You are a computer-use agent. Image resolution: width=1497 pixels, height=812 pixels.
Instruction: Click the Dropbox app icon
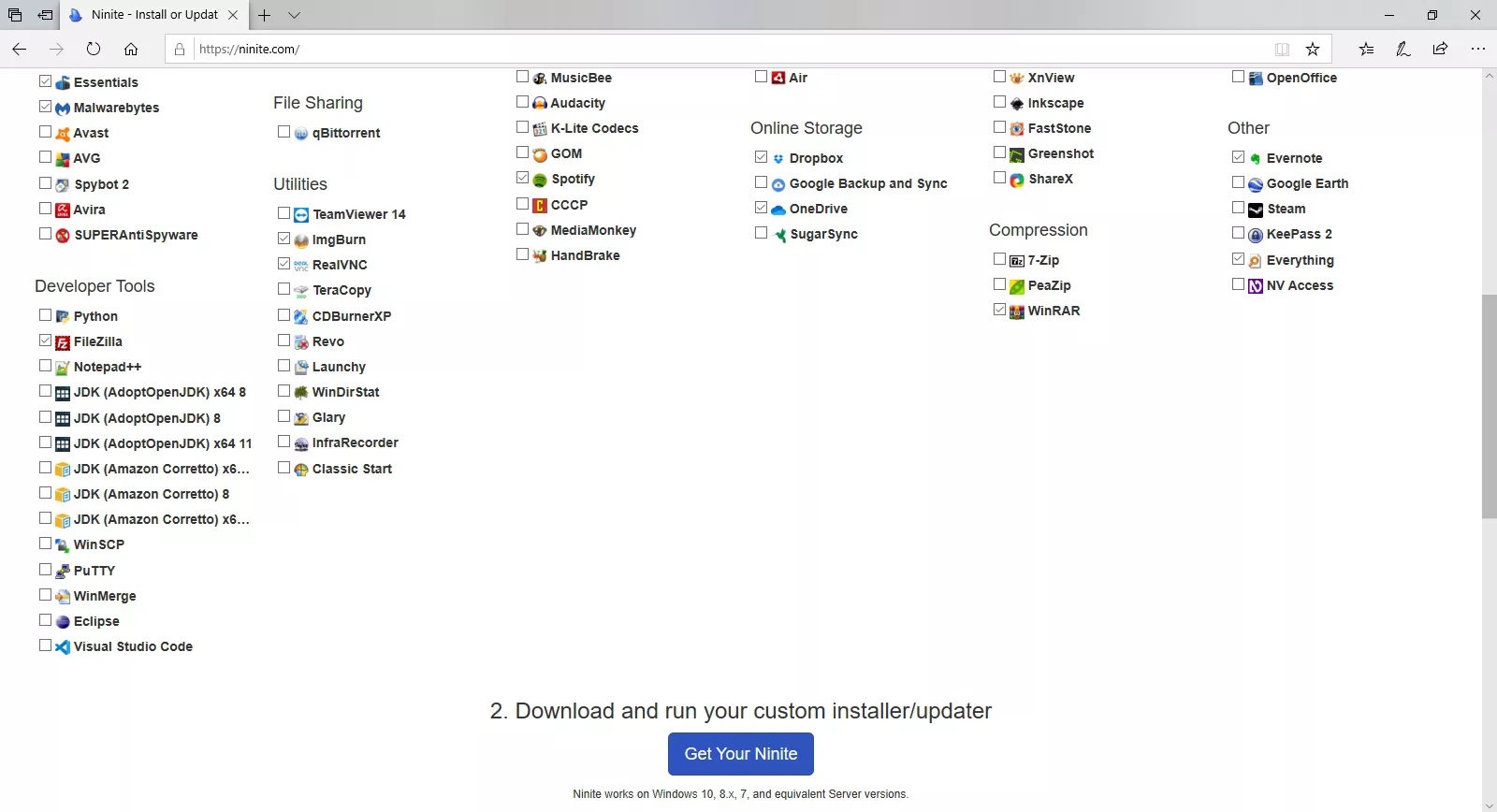[778, 159]
